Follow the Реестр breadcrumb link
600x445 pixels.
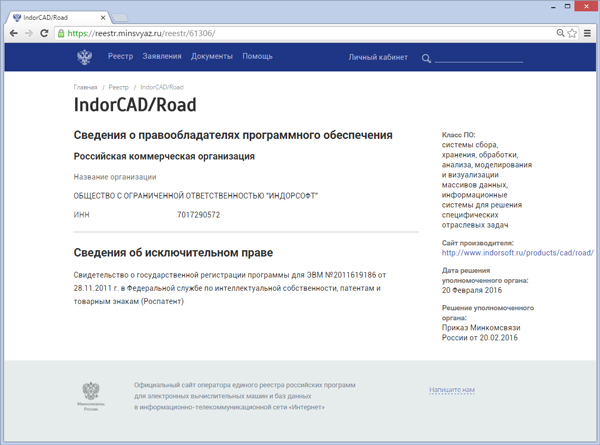point(119,87)
